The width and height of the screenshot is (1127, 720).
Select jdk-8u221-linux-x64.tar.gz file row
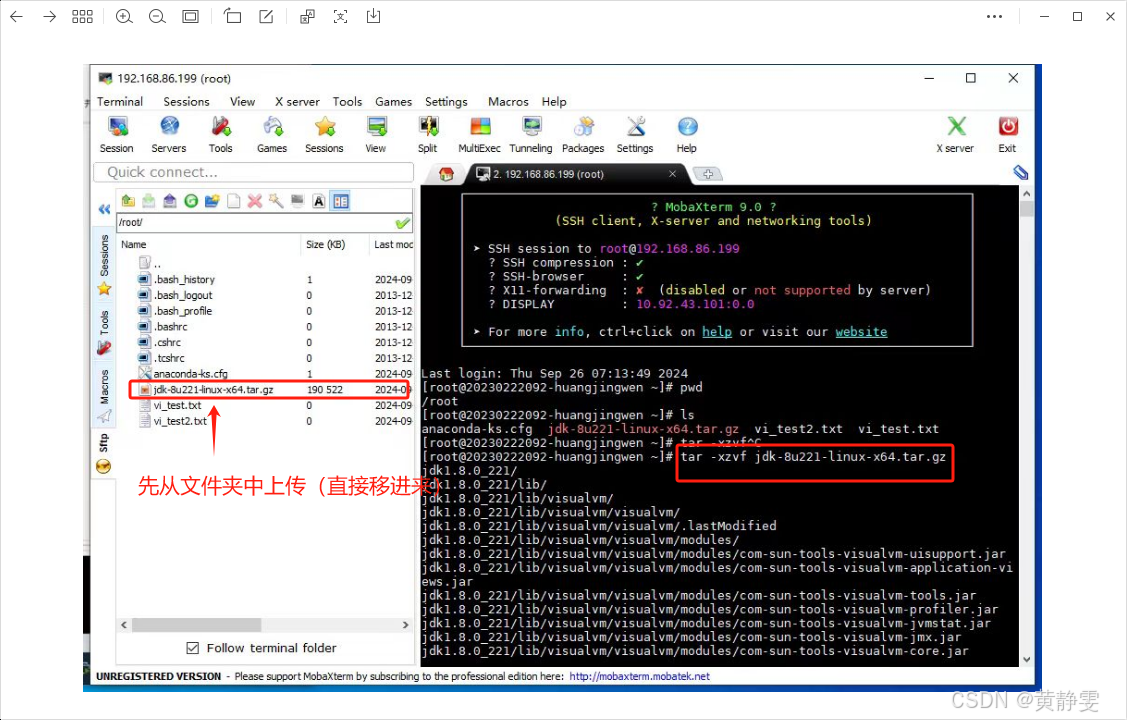point(270,389)
